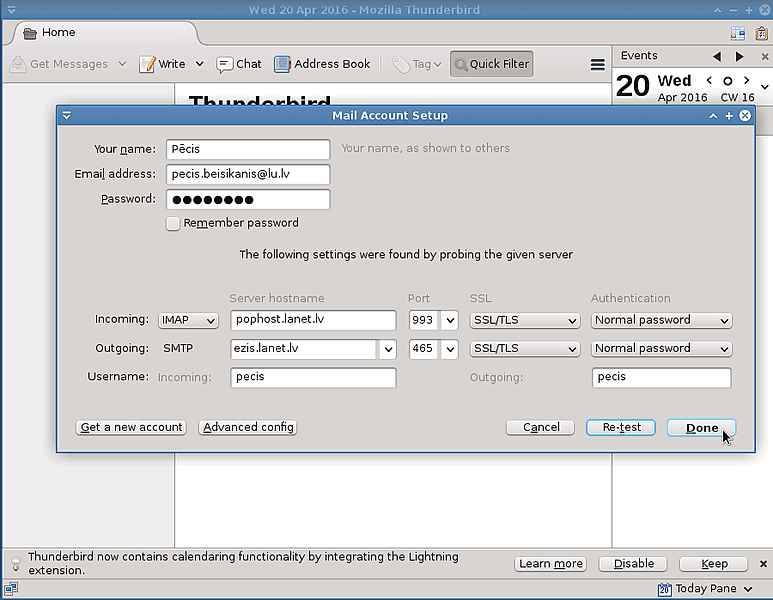Go to previous events arrow
The width and height of the screenshot is (773, 600).
(x=717, y=57)
